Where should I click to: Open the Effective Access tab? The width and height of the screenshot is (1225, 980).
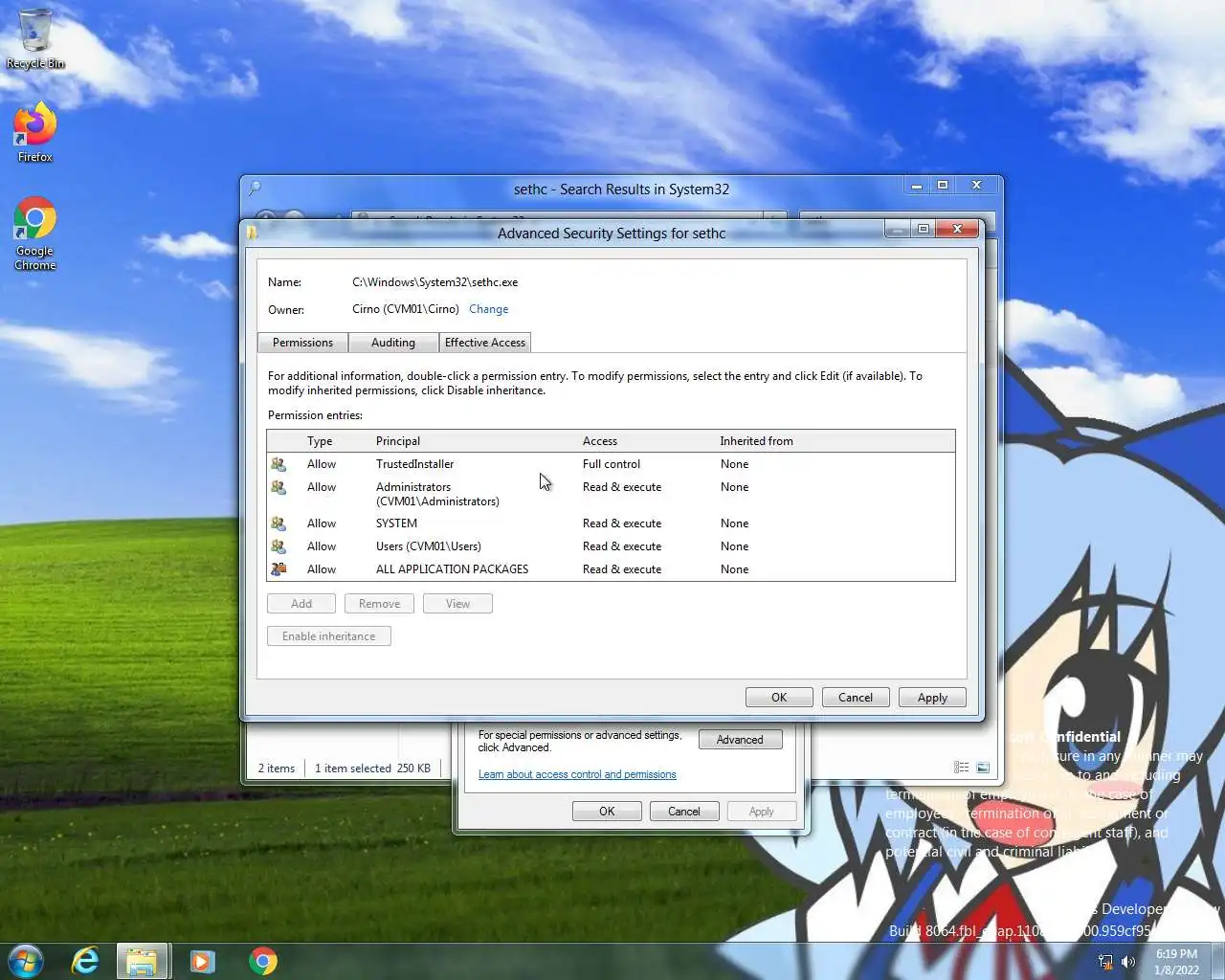coord(485,343)
